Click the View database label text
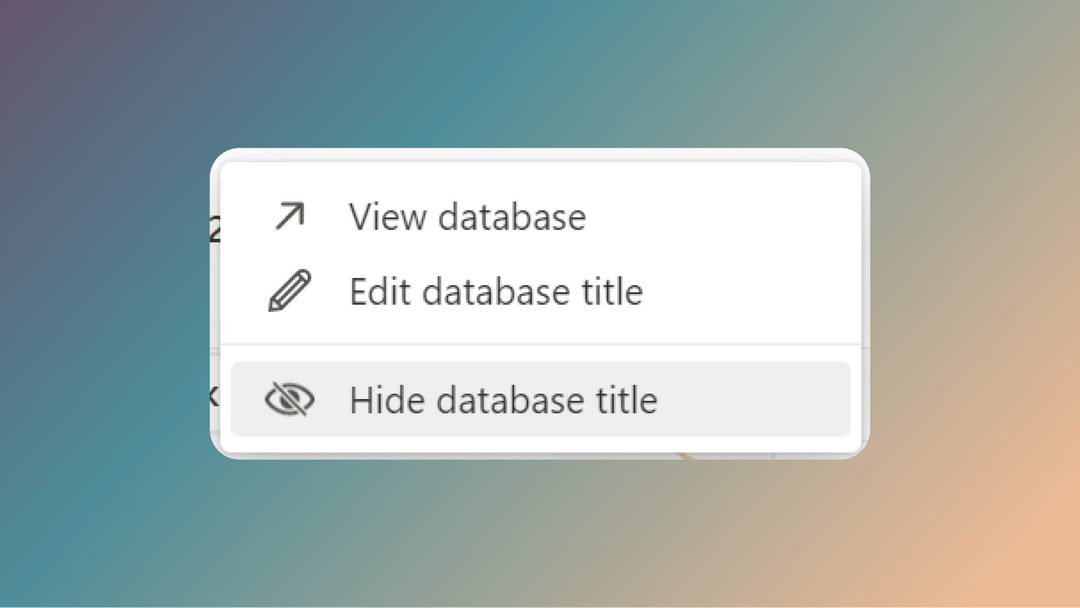1080x608 pixels. 467,216
